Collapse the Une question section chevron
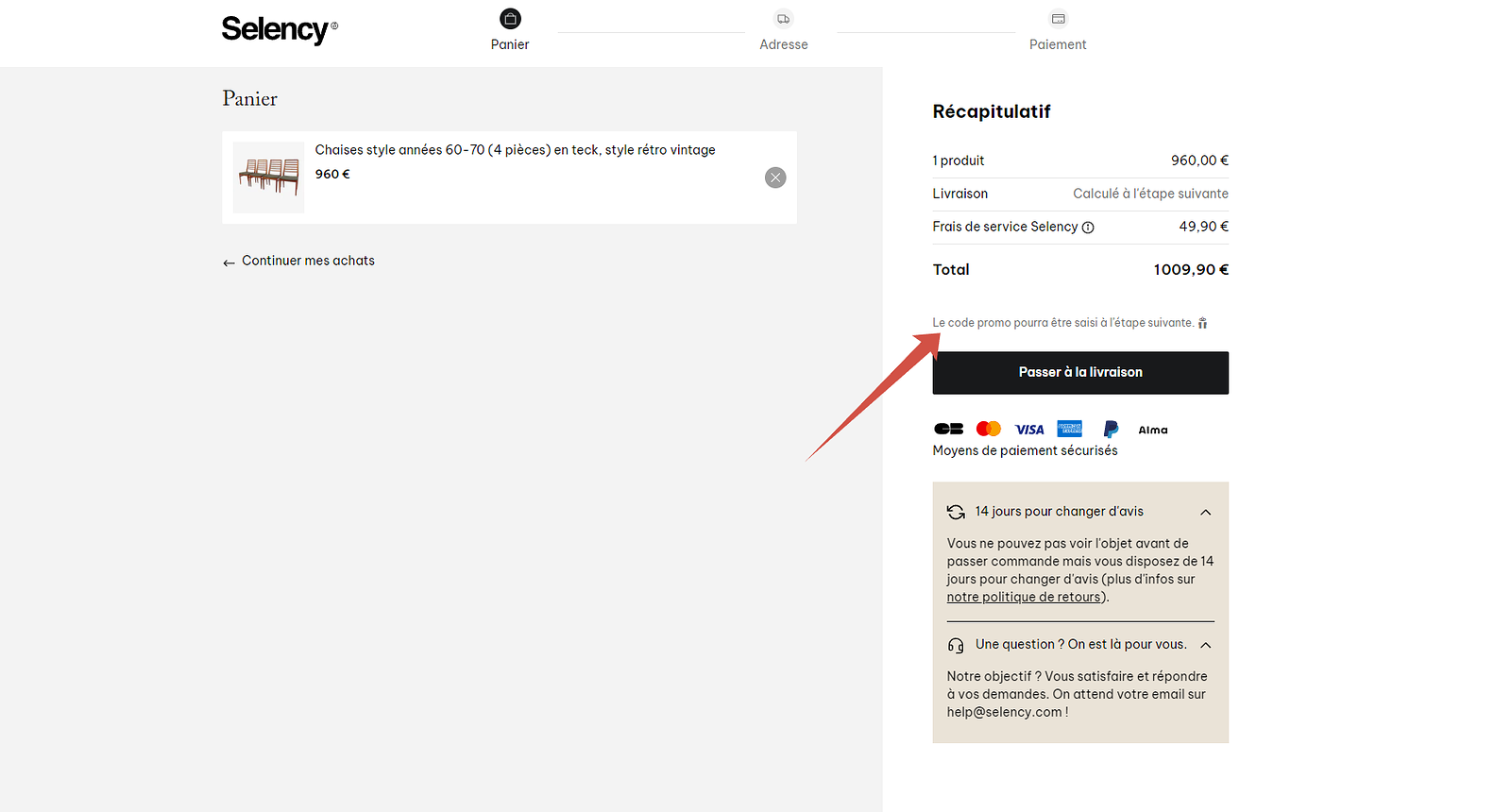 [x=1205, y=645]
